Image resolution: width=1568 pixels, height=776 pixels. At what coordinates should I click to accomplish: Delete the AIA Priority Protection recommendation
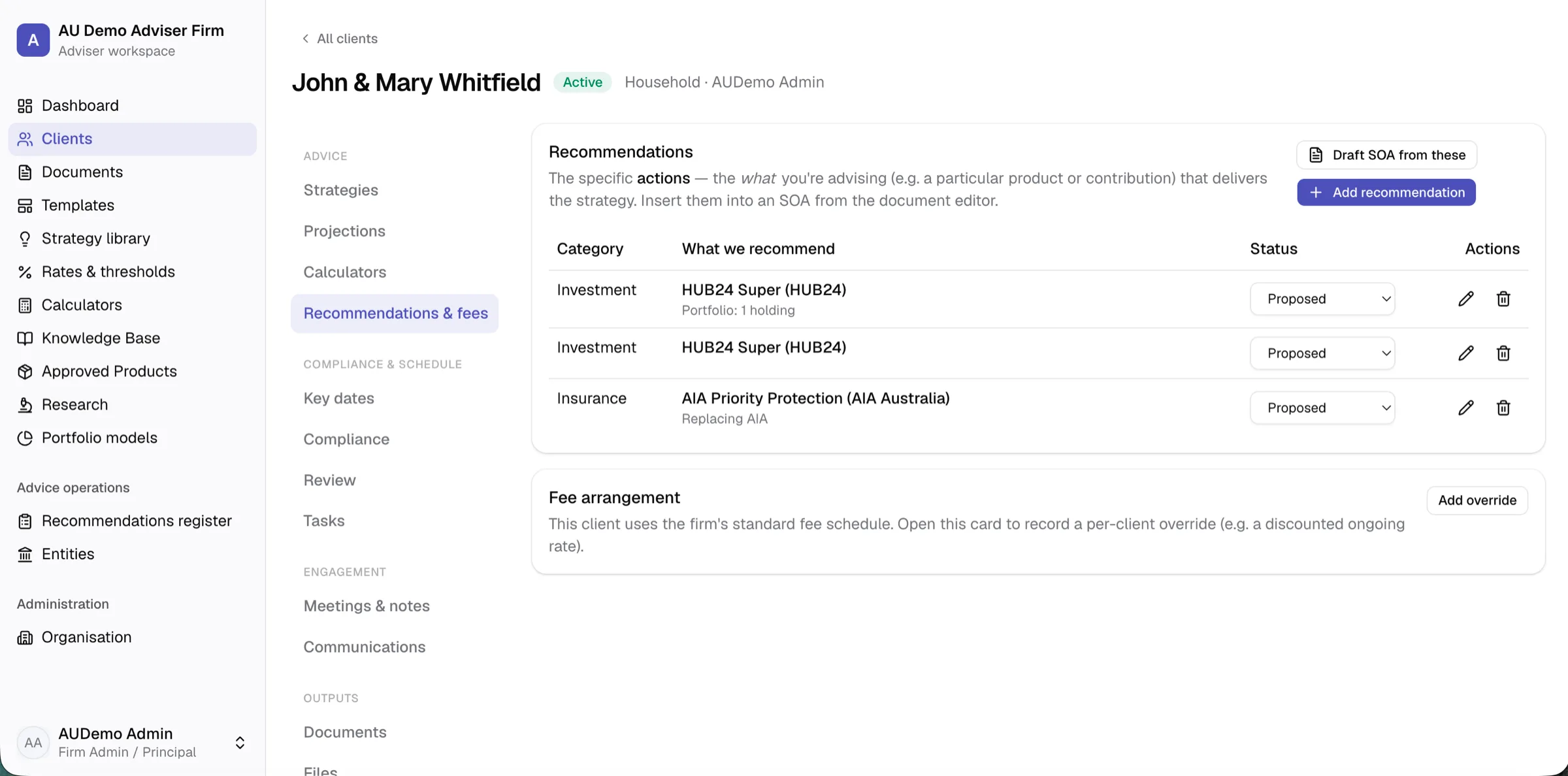[x=1503, y=408]
